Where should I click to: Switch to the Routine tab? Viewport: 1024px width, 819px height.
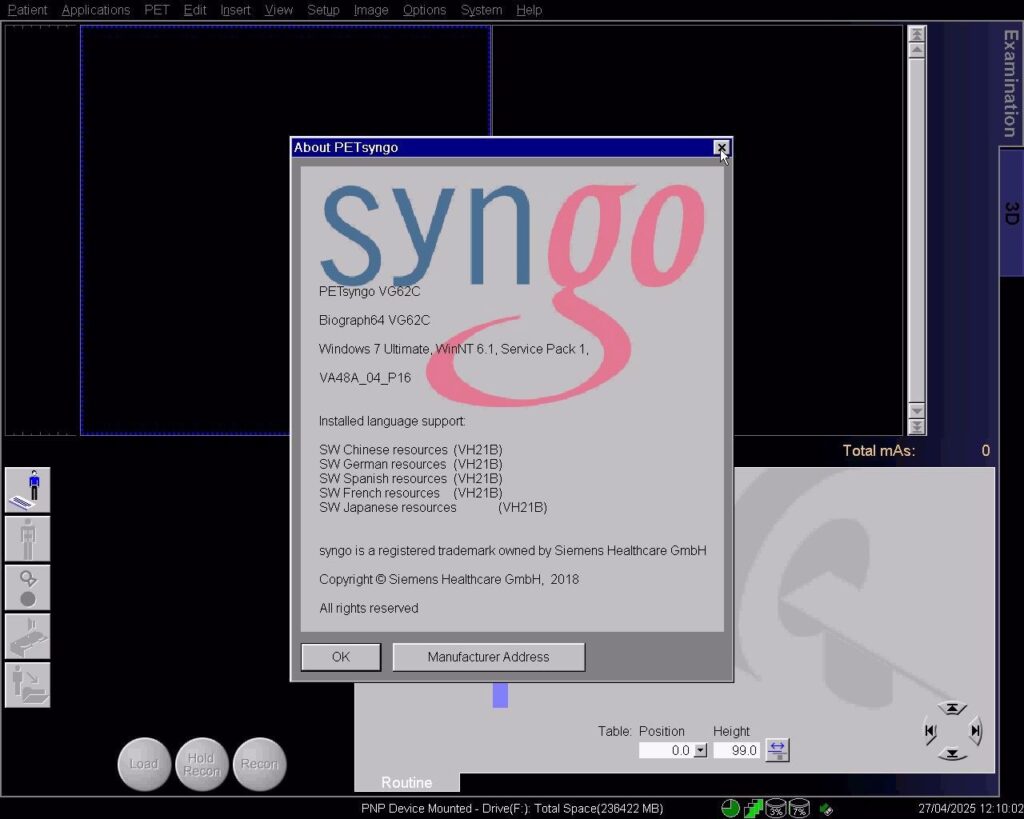[x=406, y=782]
